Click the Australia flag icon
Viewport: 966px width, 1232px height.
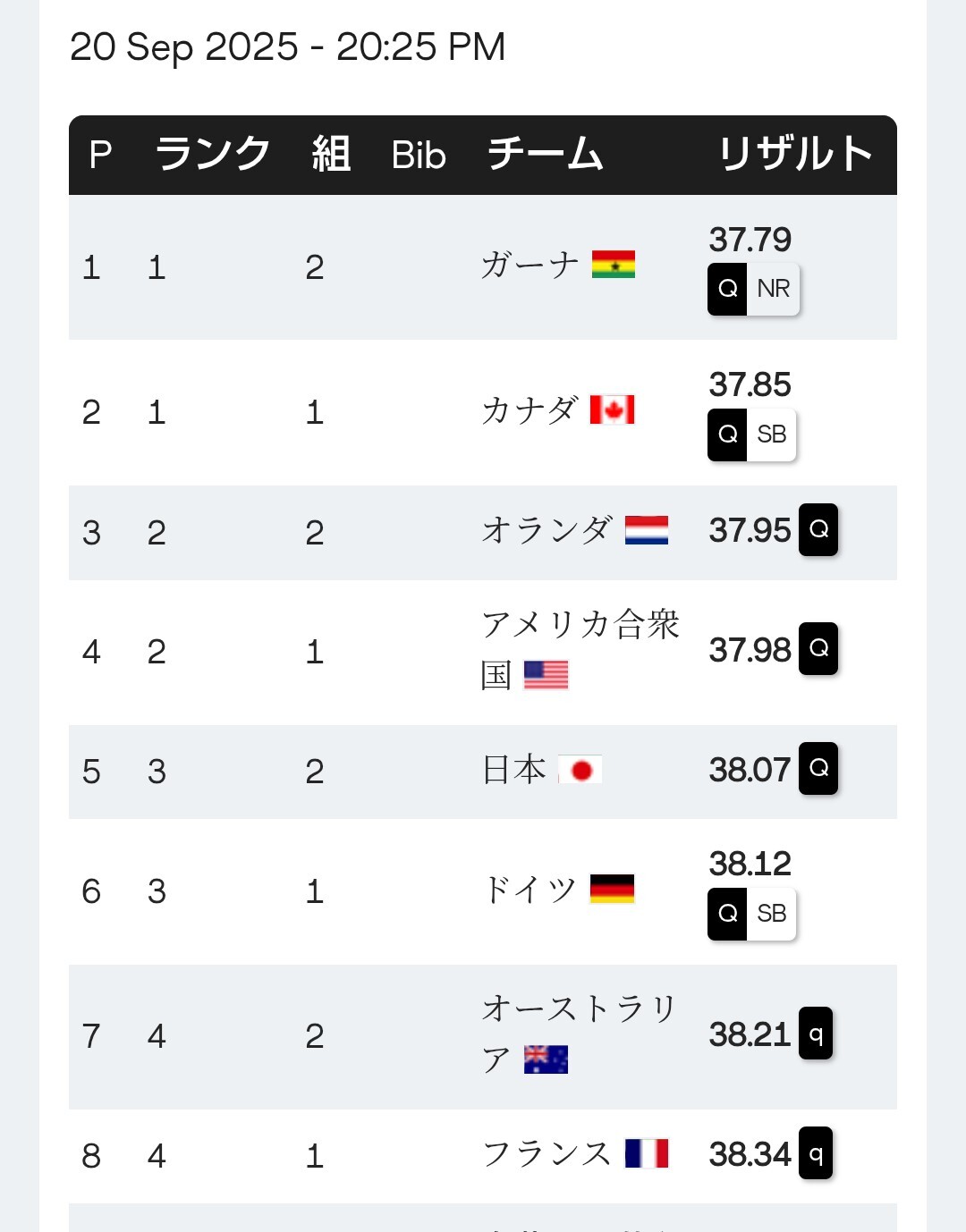point(546,1059)
